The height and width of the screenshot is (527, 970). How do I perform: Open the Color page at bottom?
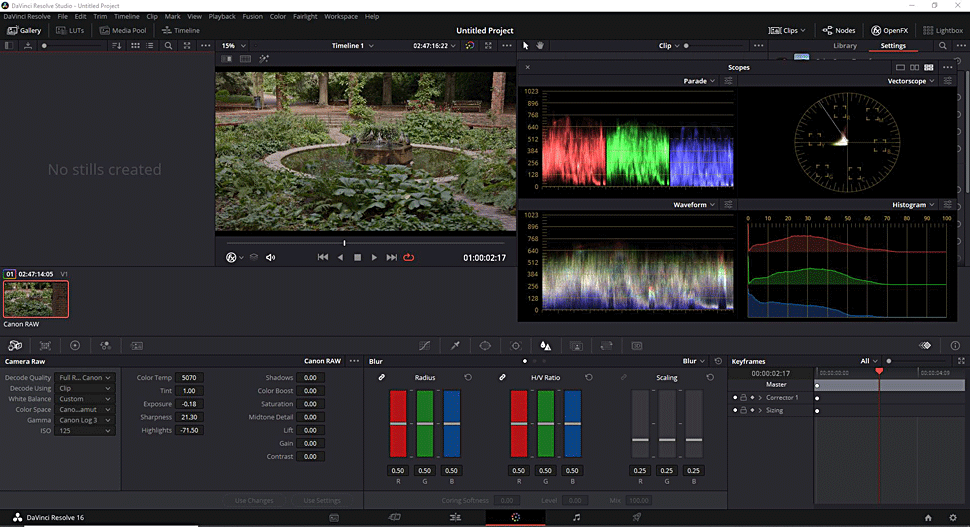pyautogui.click(x=515, y=517)
